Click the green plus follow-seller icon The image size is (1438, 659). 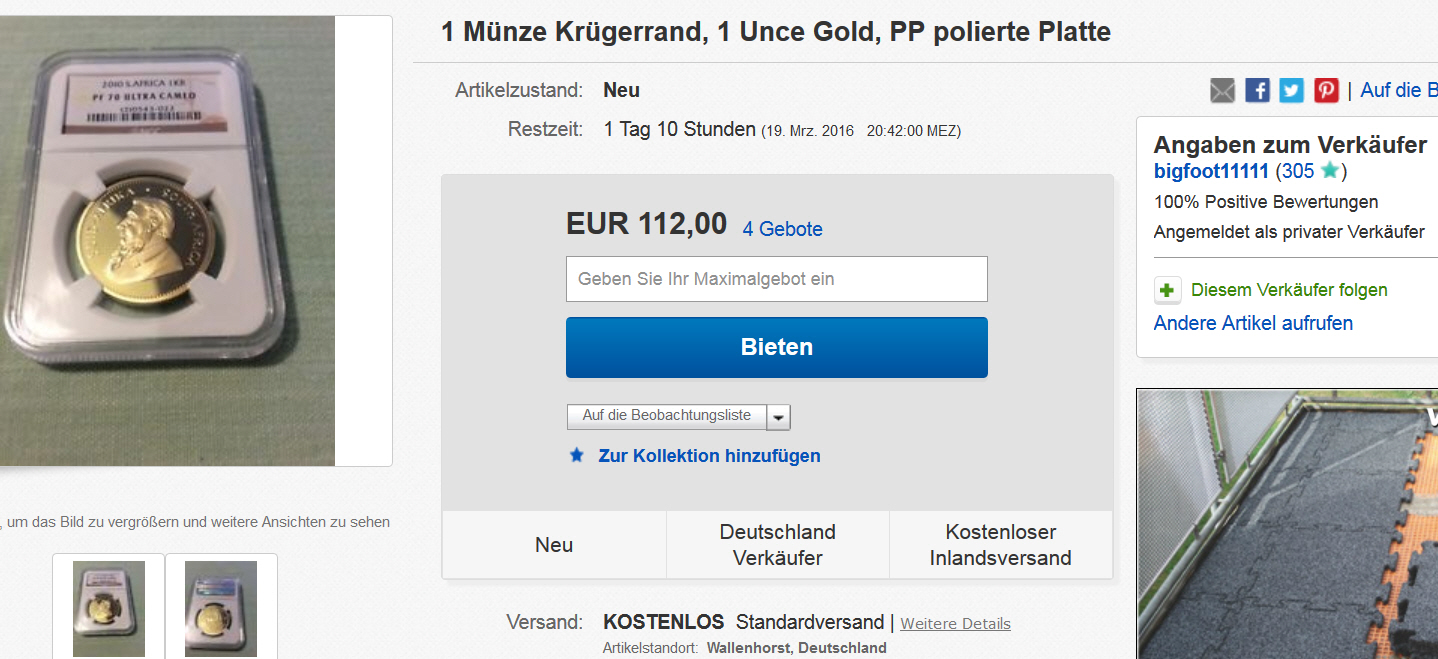[x=1167, y=291]
